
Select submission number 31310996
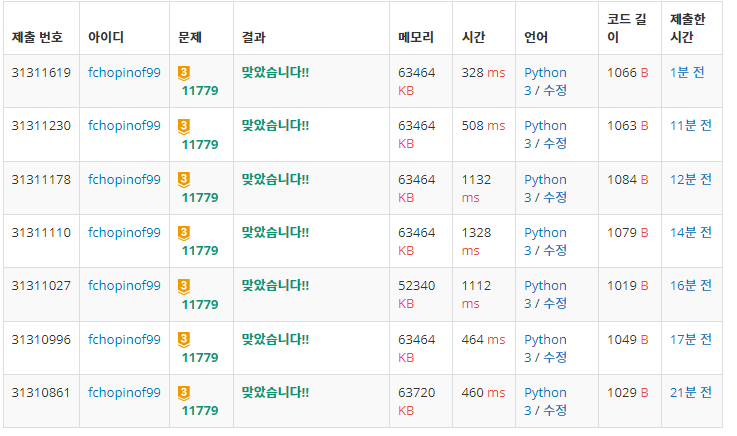click(41, 339)
